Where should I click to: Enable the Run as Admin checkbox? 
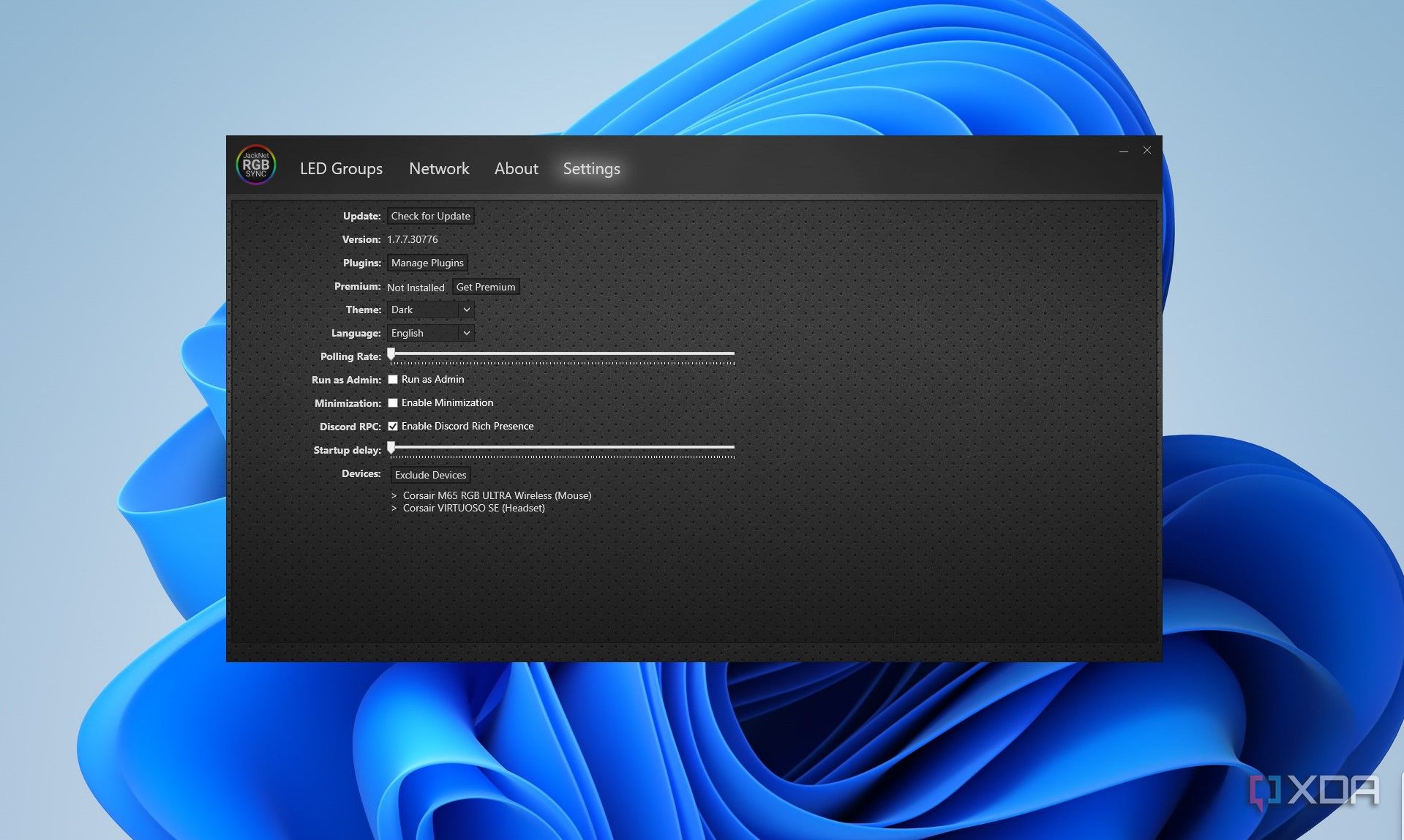(393, 379)
